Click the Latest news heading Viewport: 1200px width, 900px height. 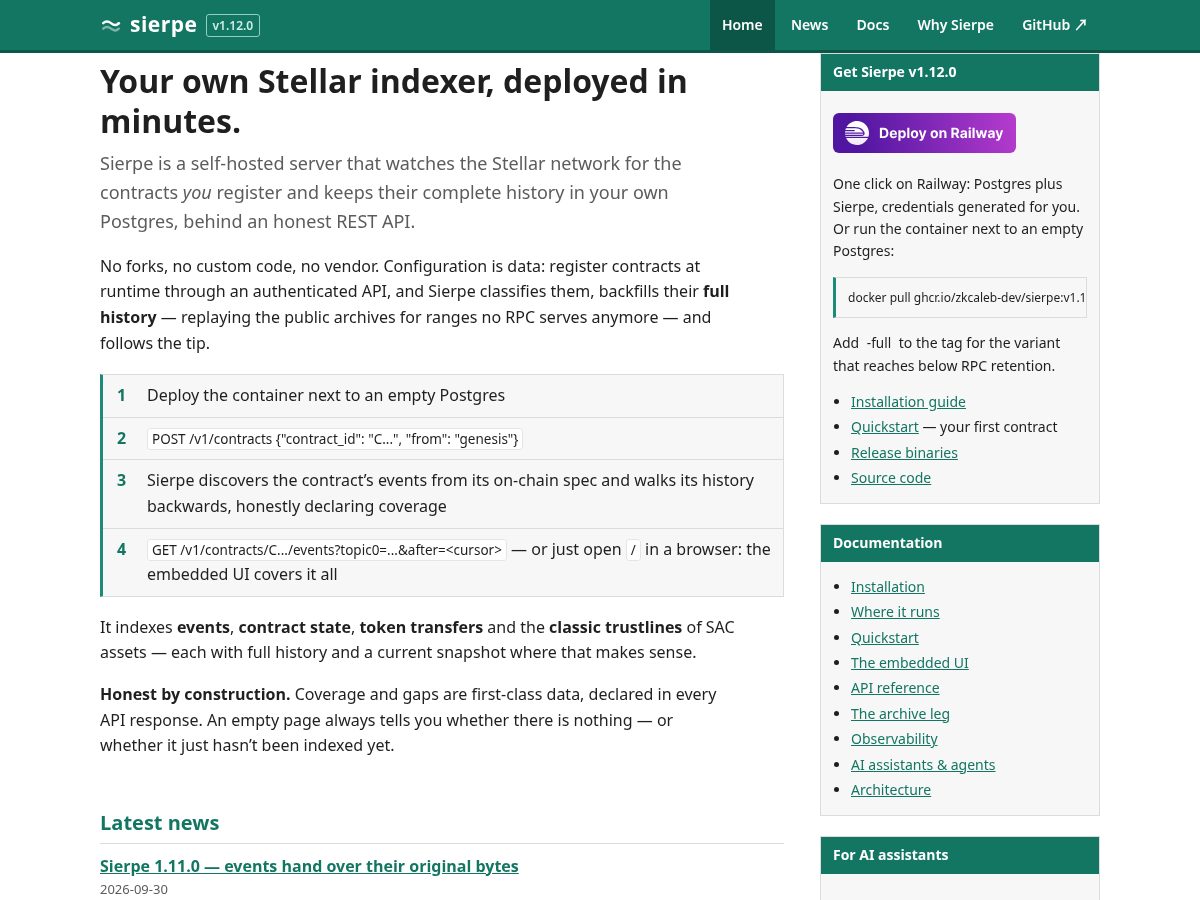pos(159,823)
